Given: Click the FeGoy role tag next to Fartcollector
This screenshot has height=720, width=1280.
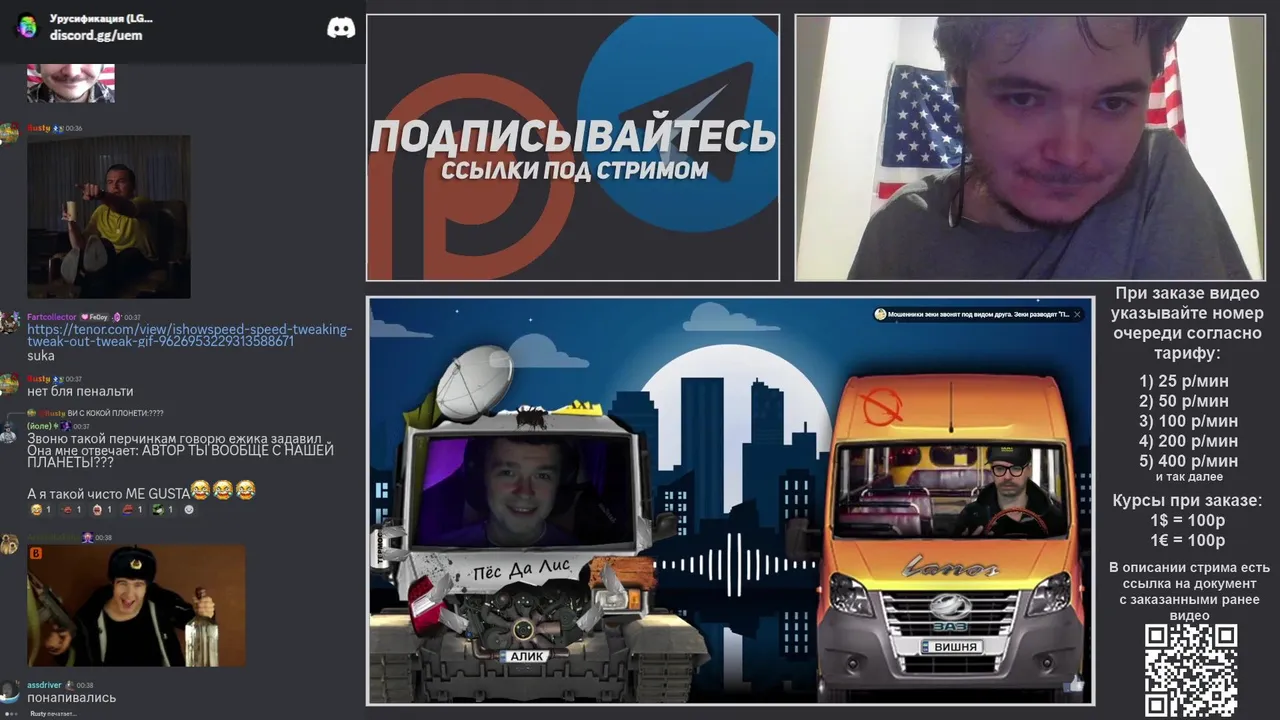Looking at the screenshot, I should [96, 317].
